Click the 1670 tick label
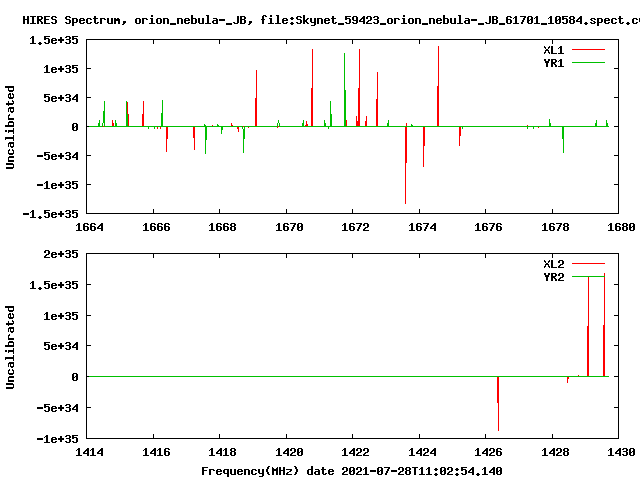640x480 pixels. click(289, 227)
